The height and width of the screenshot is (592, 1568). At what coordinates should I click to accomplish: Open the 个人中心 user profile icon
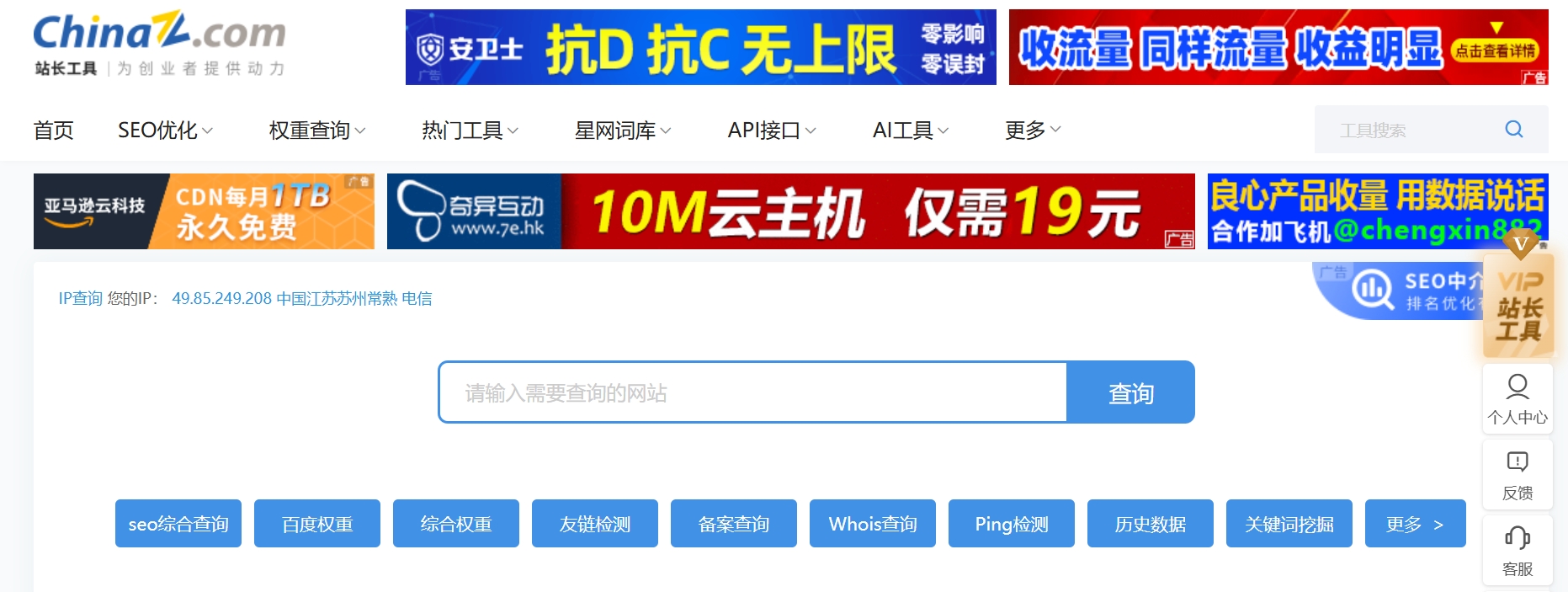click(x=1518, y=399)
